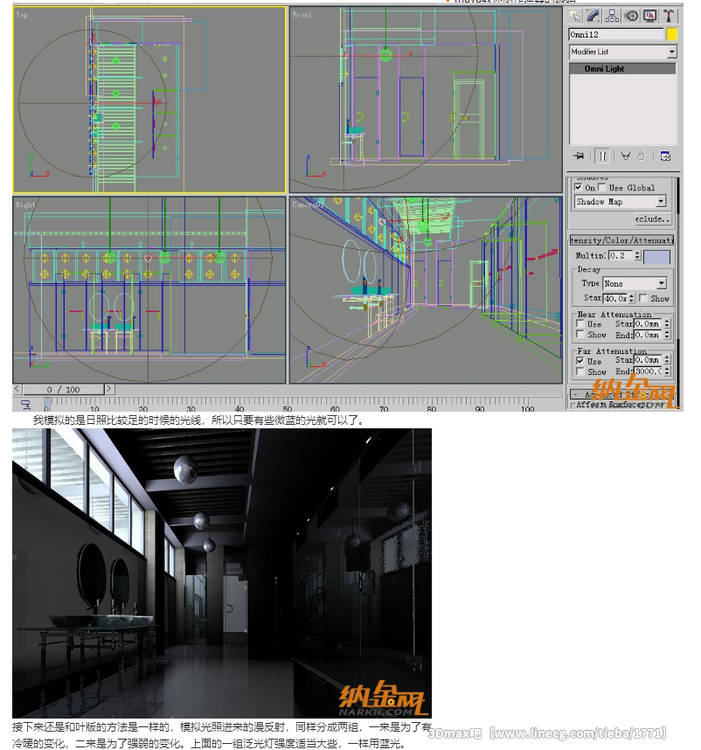Click Far Attenuation Start spinner
The width and height of the screenshot is (701, 750).
click(x=667, y=360)
